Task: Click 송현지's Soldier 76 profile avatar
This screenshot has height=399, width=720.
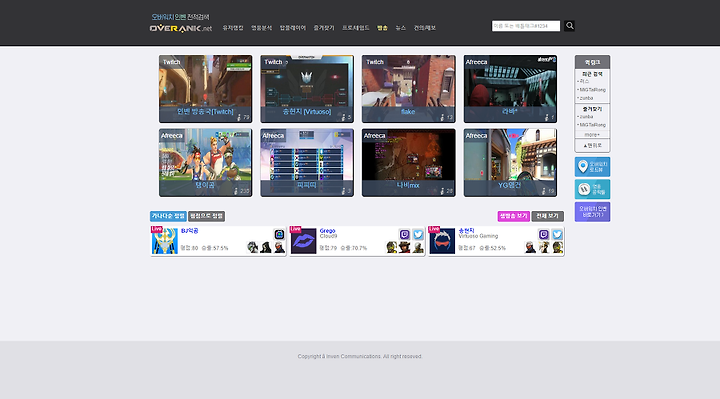Action: pos(442,241)
